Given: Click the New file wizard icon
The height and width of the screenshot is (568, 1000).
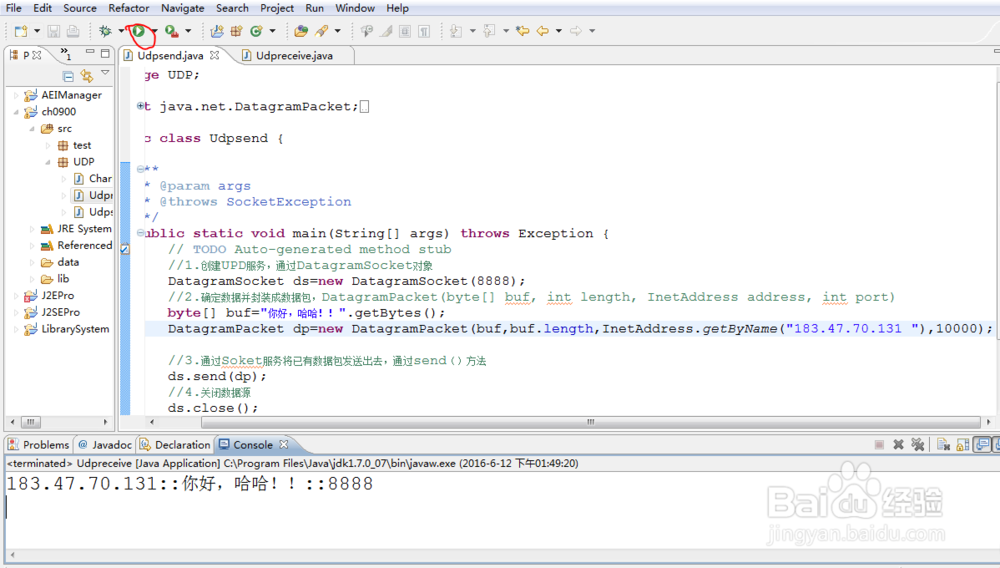Looking at the screenshot, I should pyautogui.click(x=21, y=31).
